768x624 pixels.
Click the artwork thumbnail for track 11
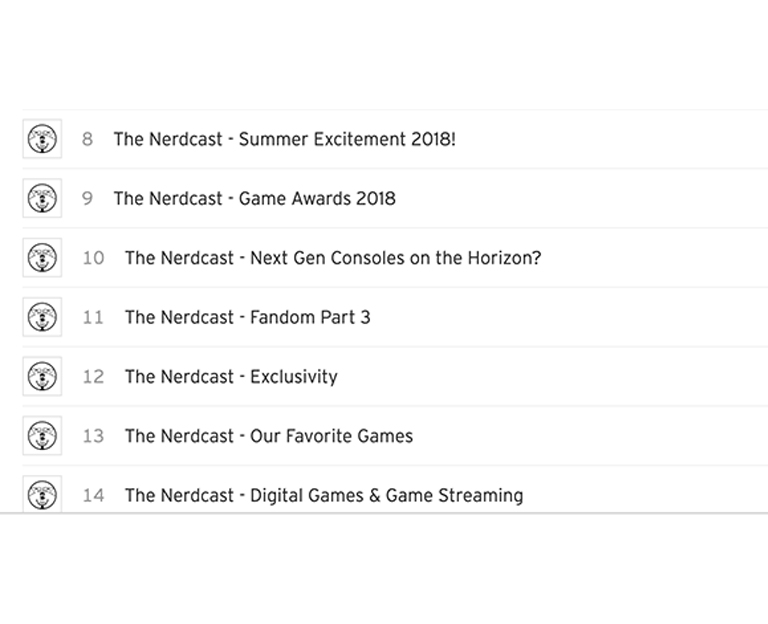click(x=42, y=317)
